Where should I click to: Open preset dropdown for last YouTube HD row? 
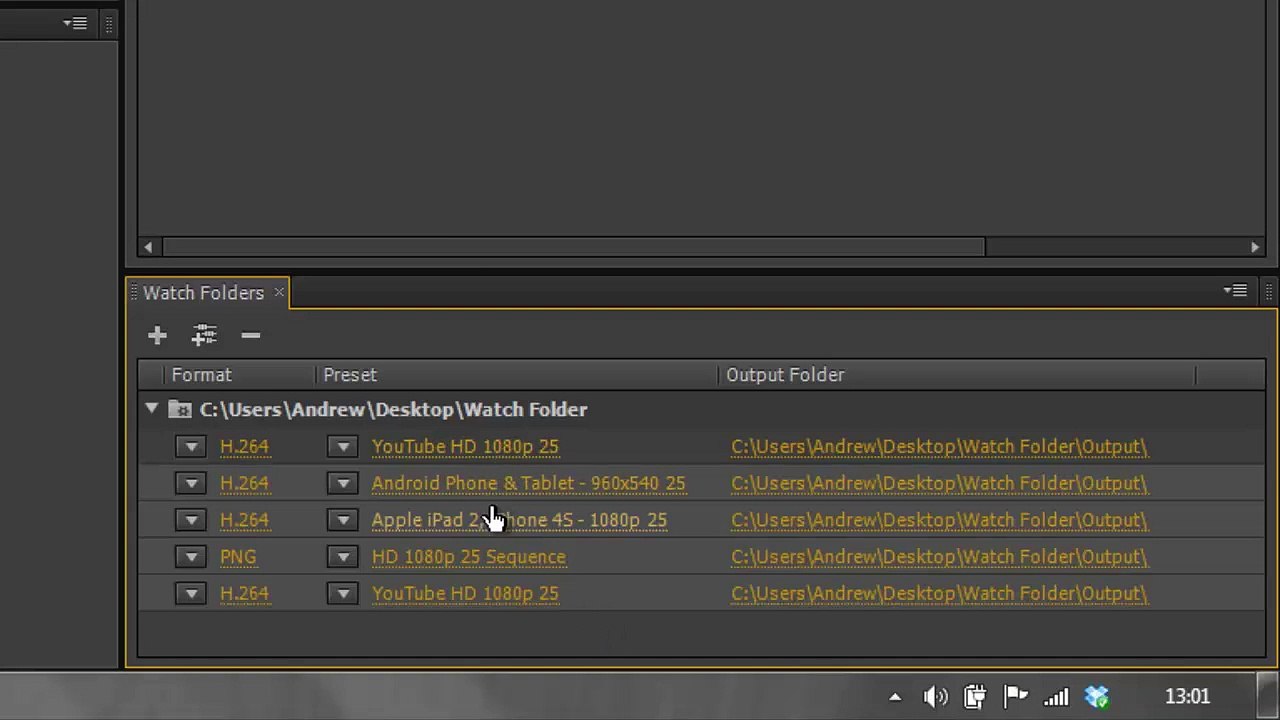click(343, 594)
